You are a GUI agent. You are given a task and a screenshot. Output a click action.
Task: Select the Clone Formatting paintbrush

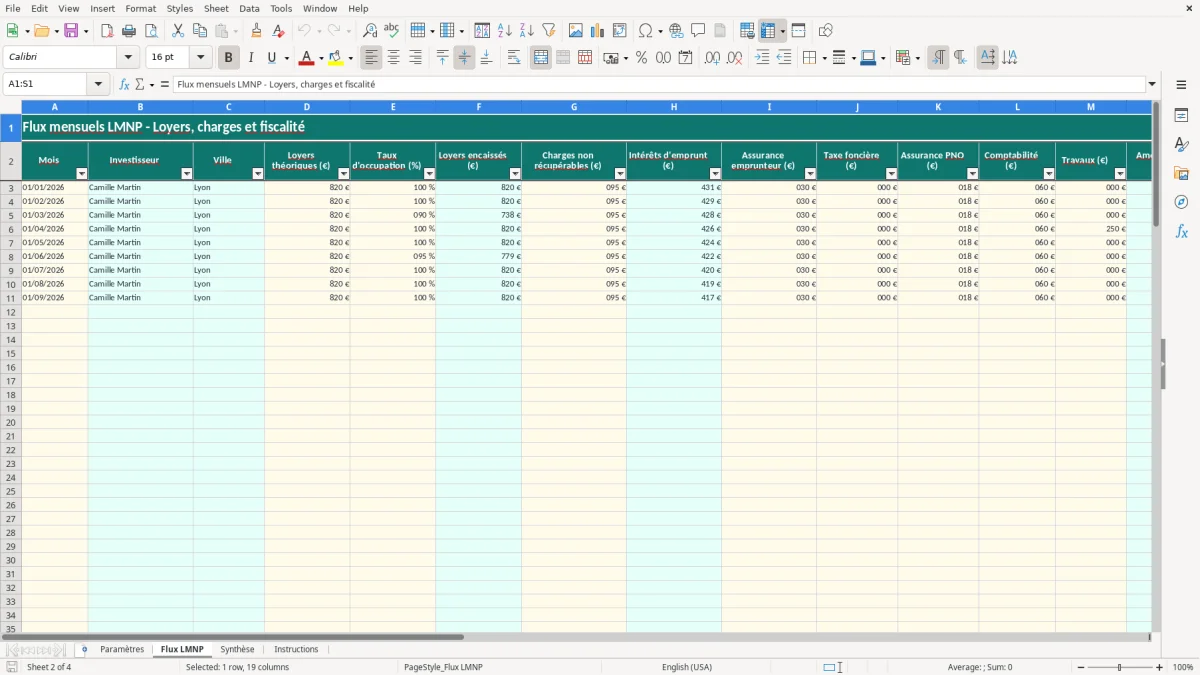coord(257,31)
